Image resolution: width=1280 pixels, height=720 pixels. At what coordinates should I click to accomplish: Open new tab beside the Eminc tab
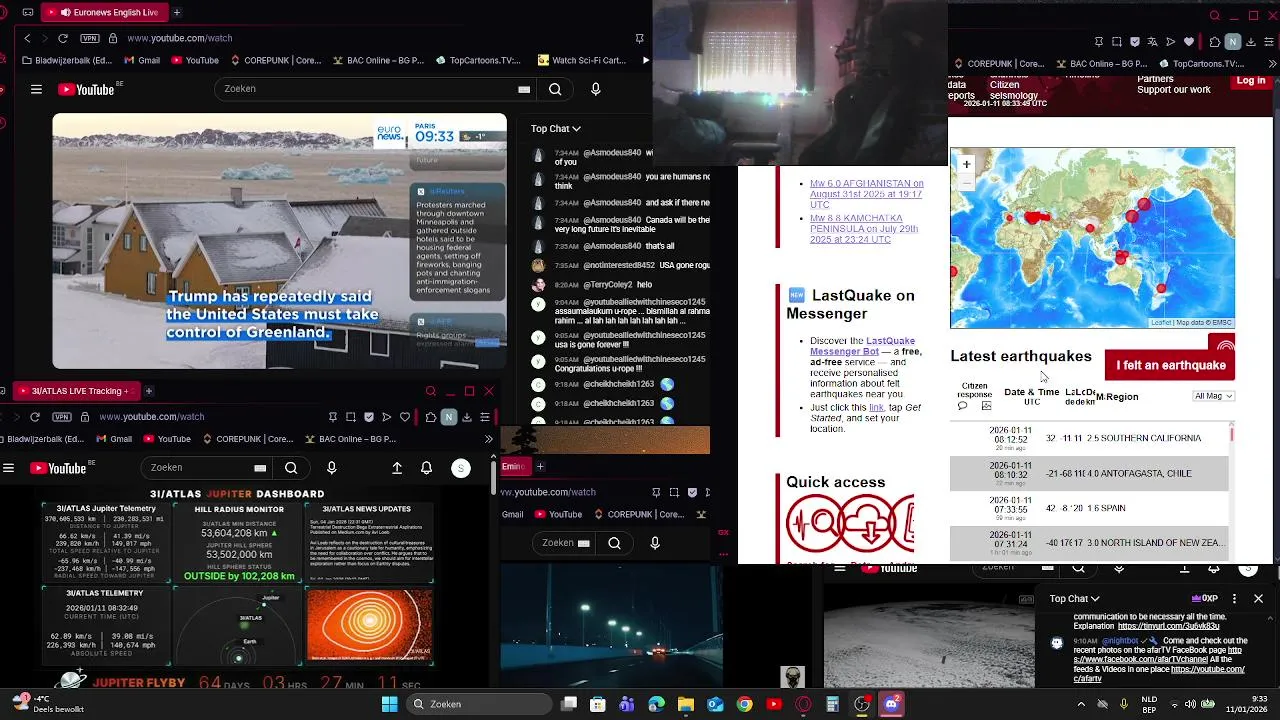pyautogui.click(x=540, y=466)
